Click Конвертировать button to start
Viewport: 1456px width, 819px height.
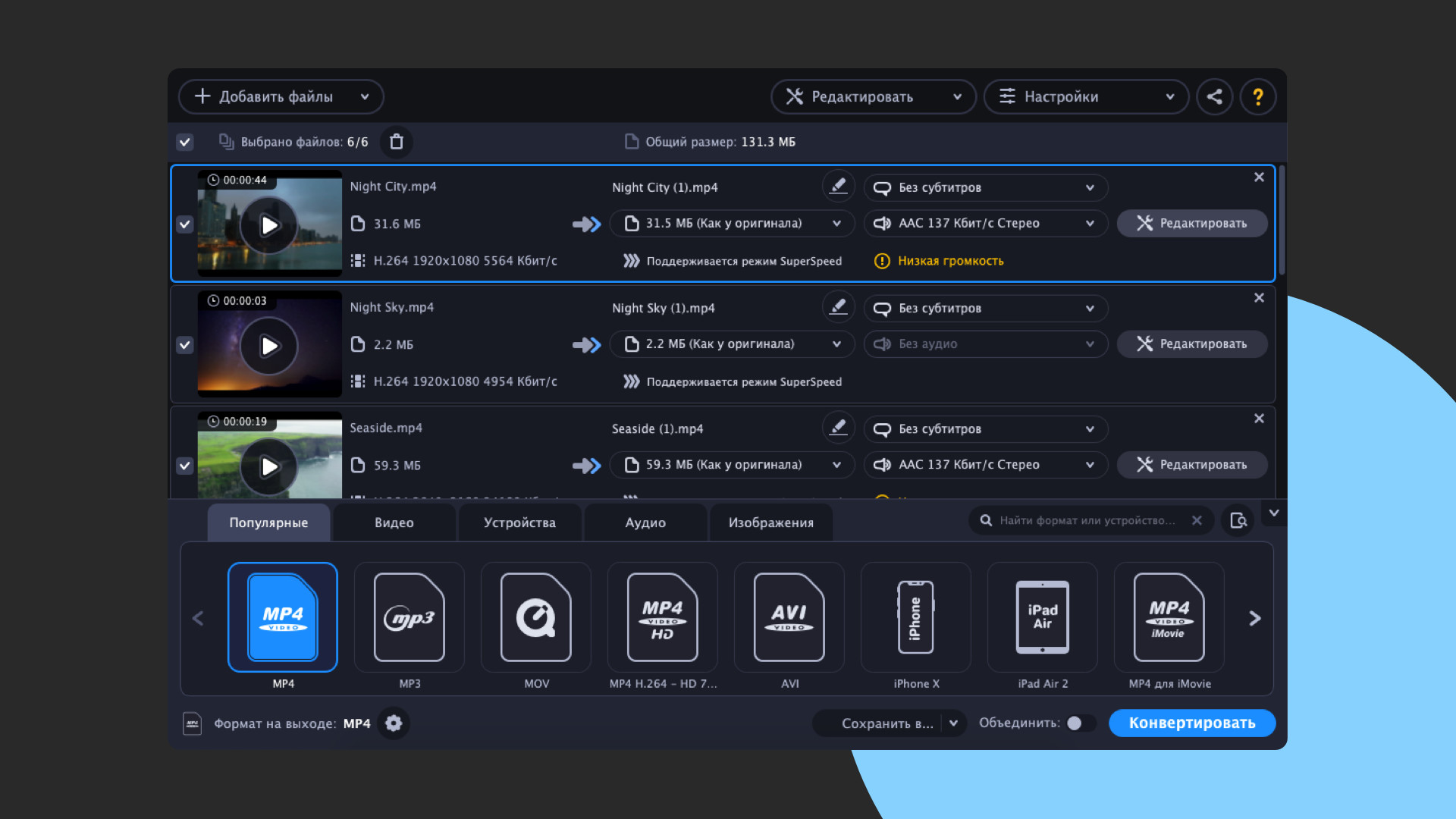[x=1192, y=722]
